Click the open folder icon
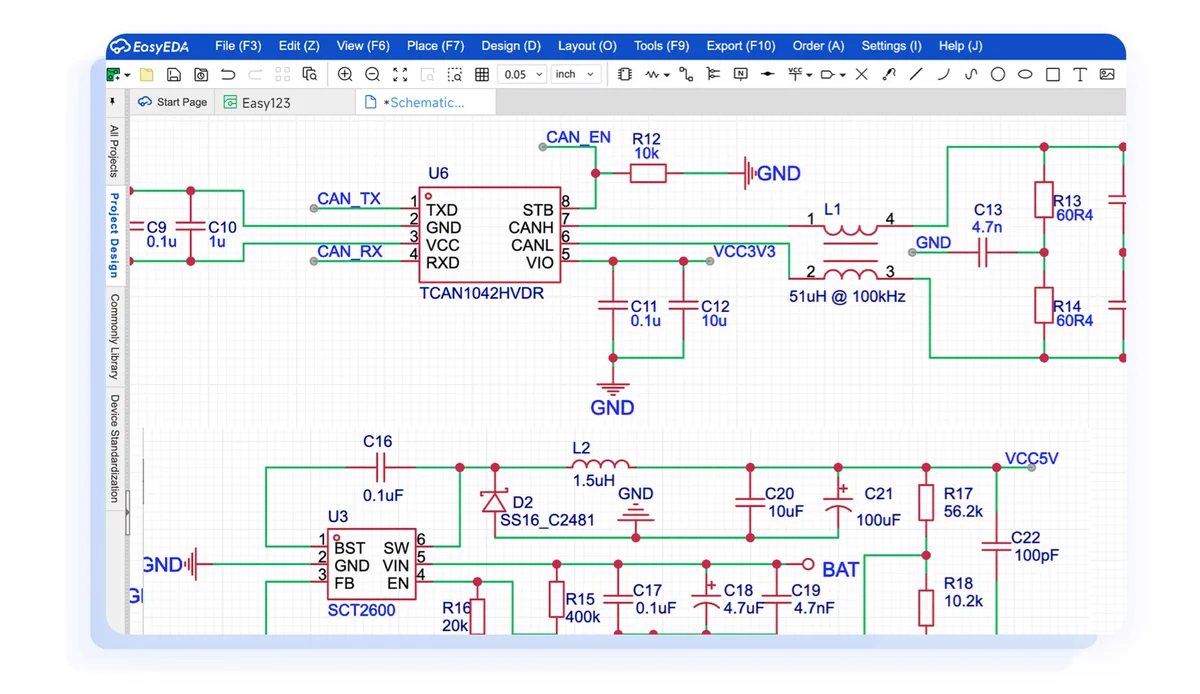Image resolution: width=1200 pixels, height=694 pixels. [x=146, y=74]
